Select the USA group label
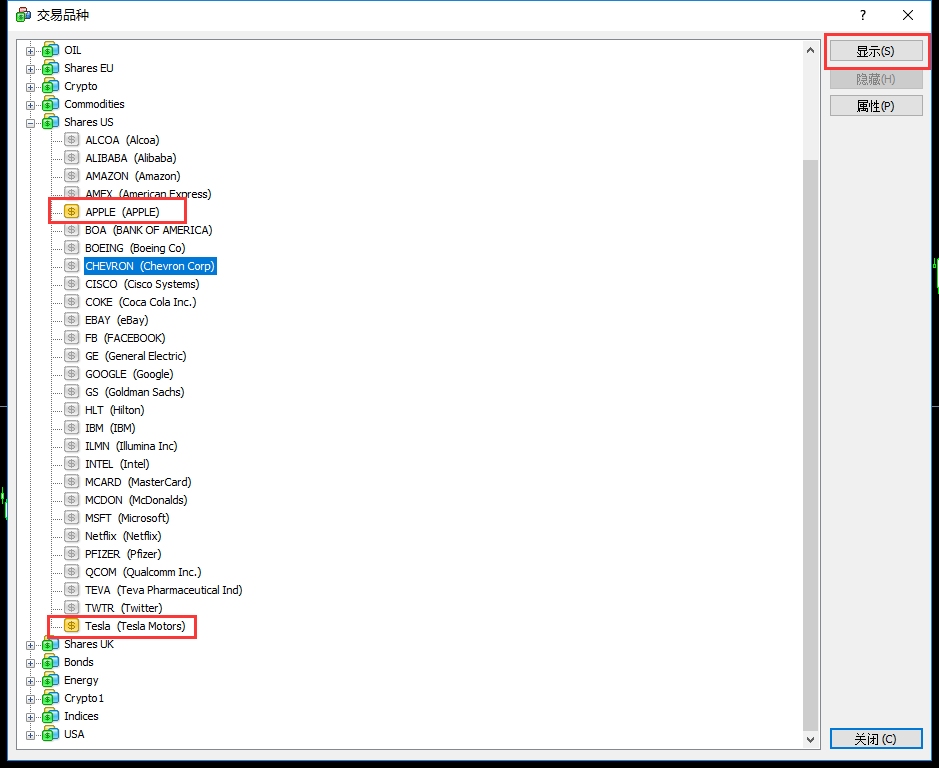Viewport: 939px width, 768px height. [74, 734]
